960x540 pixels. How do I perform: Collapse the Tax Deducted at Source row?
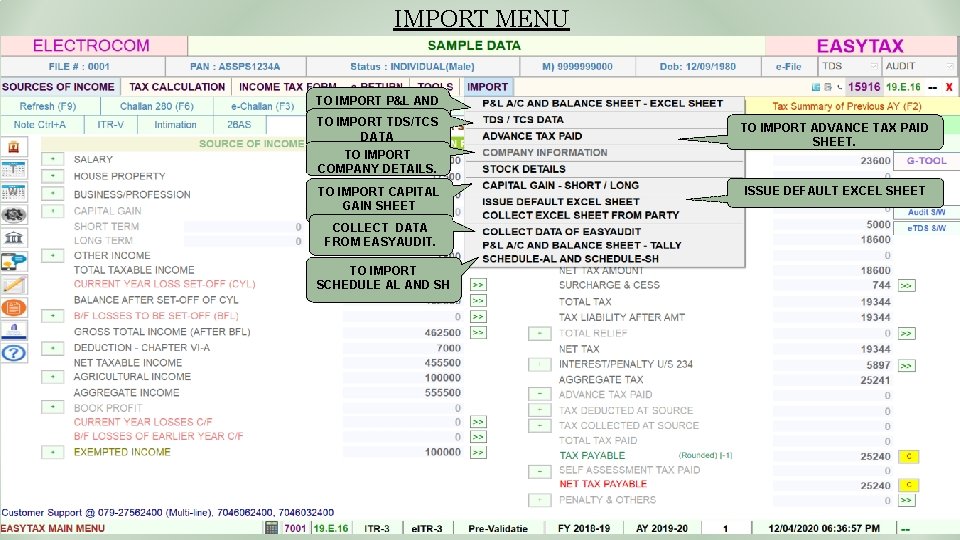coord(539,410)
